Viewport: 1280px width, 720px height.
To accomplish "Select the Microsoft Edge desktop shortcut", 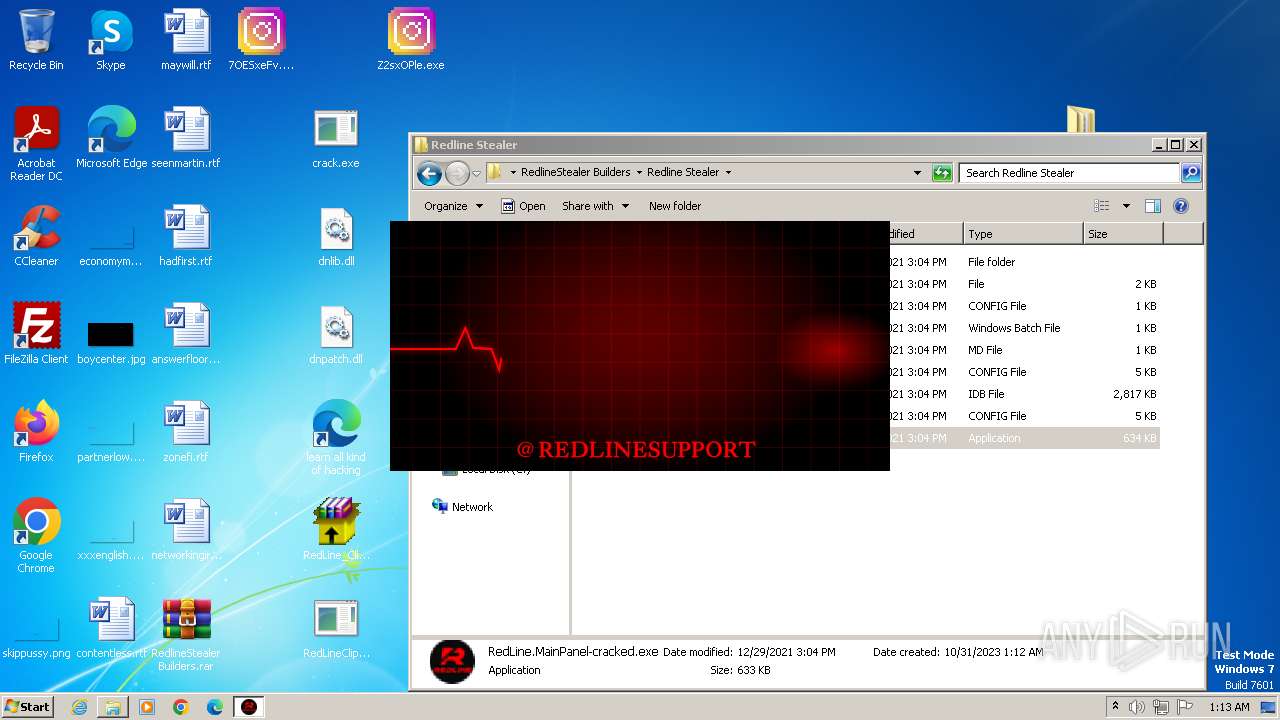I will pos(111,138).
